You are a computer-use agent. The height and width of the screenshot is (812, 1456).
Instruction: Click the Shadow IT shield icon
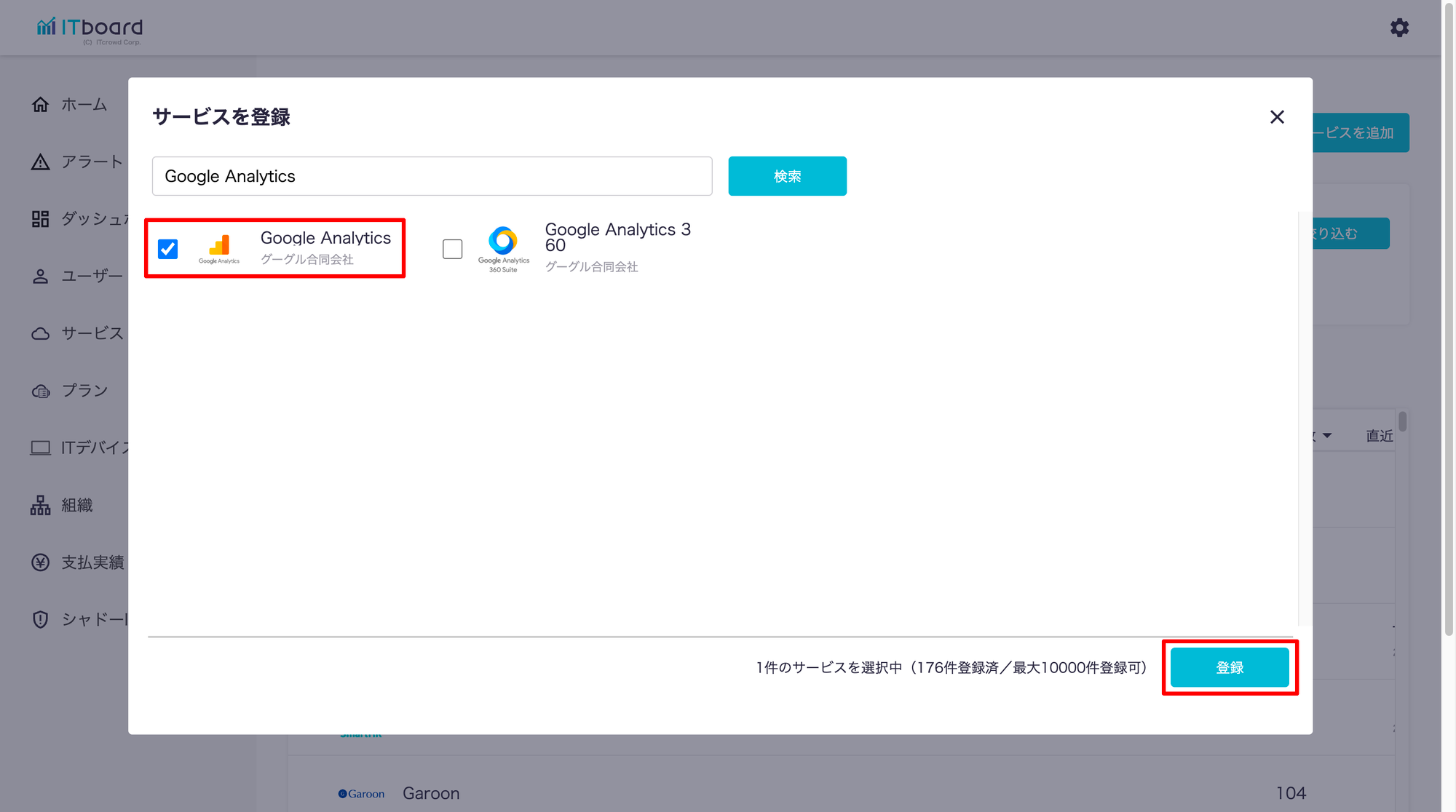(x=41, y=619)
